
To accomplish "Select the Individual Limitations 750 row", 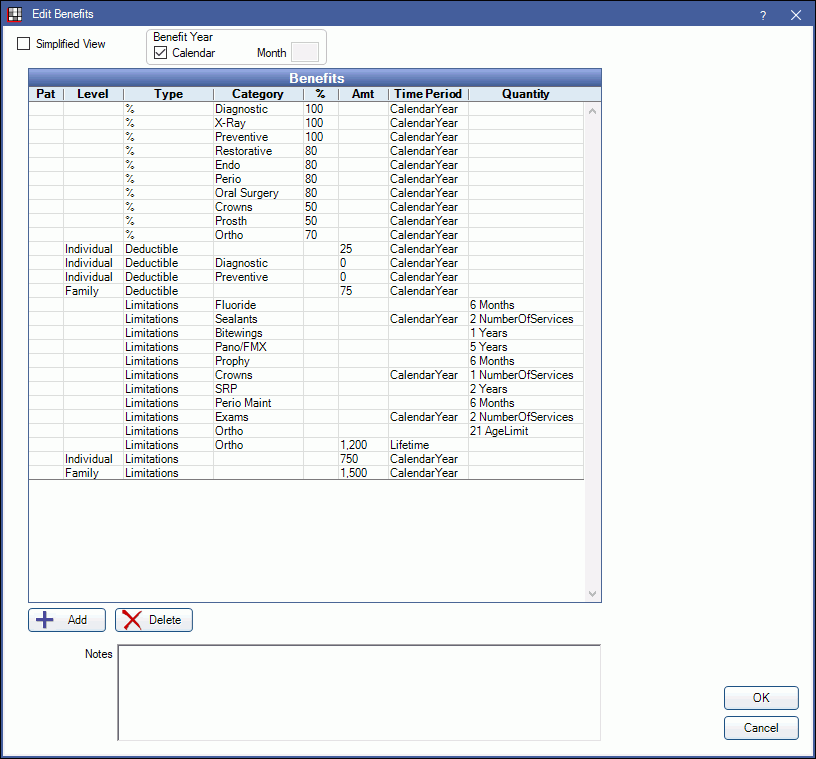I will point(306,460).
